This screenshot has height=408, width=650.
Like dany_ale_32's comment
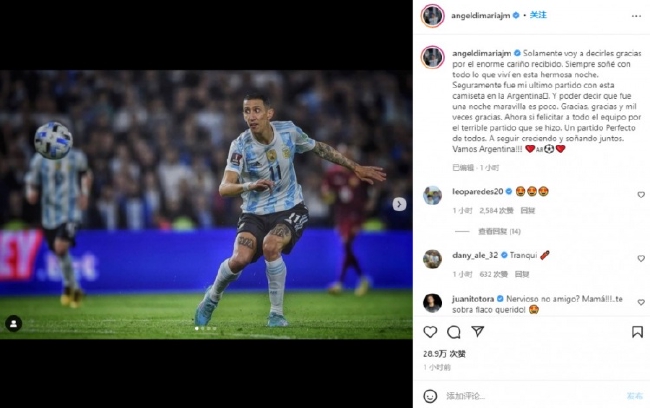(x=641, y=258)
